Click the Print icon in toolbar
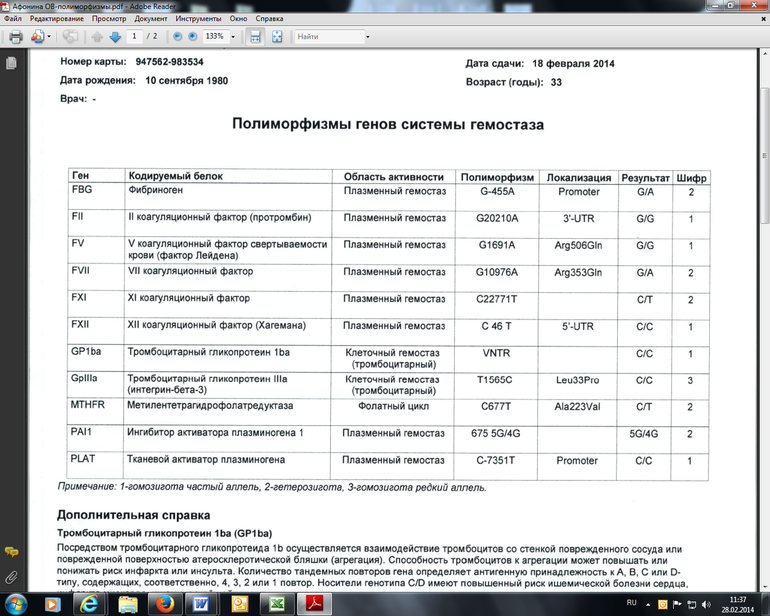The image size is (770, 616). 15,37
